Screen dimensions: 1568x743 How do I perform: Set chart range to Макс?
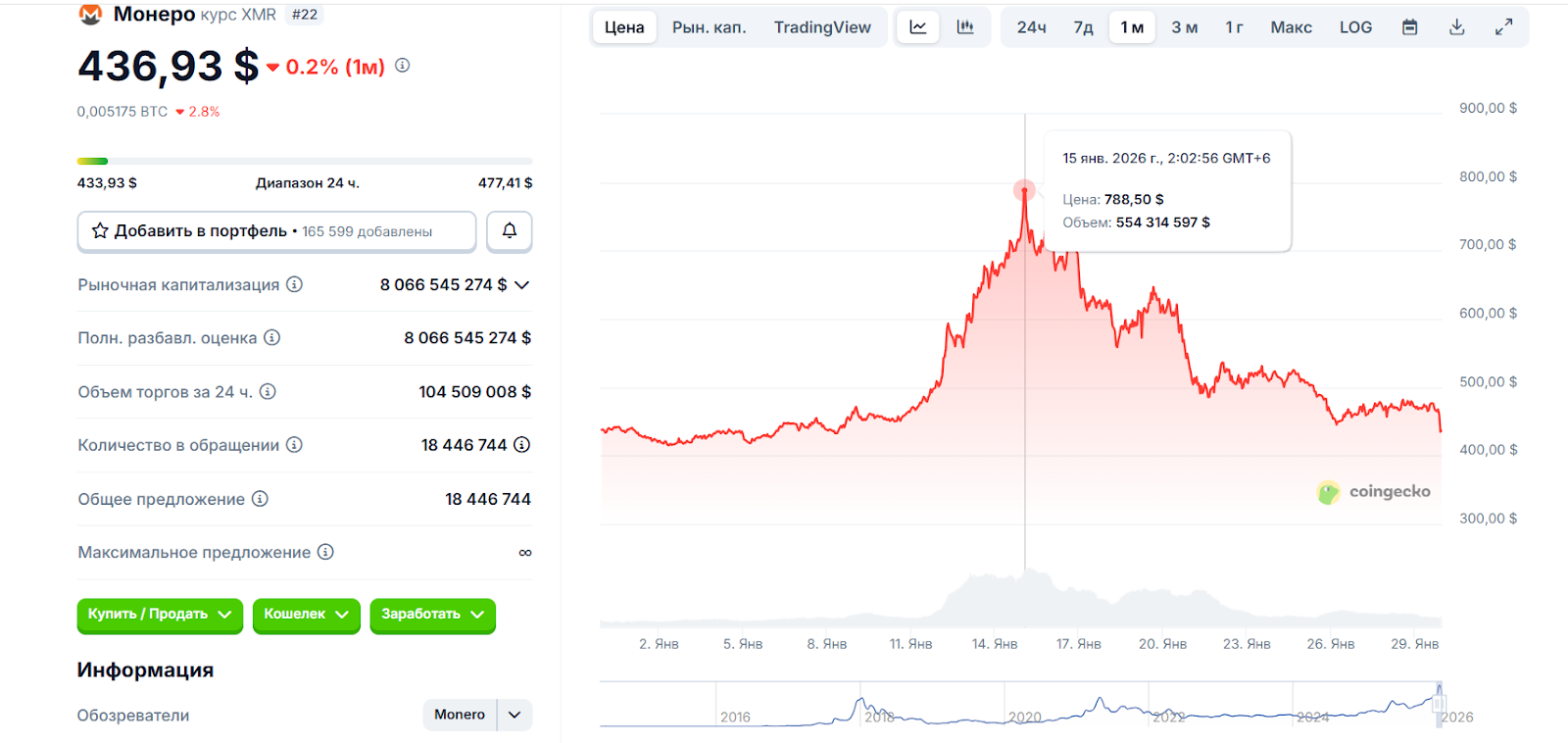point(1292,27)
